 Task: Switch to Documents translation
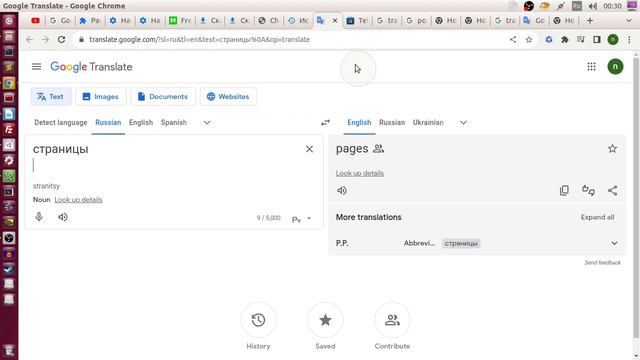click(x=163, y=97)
